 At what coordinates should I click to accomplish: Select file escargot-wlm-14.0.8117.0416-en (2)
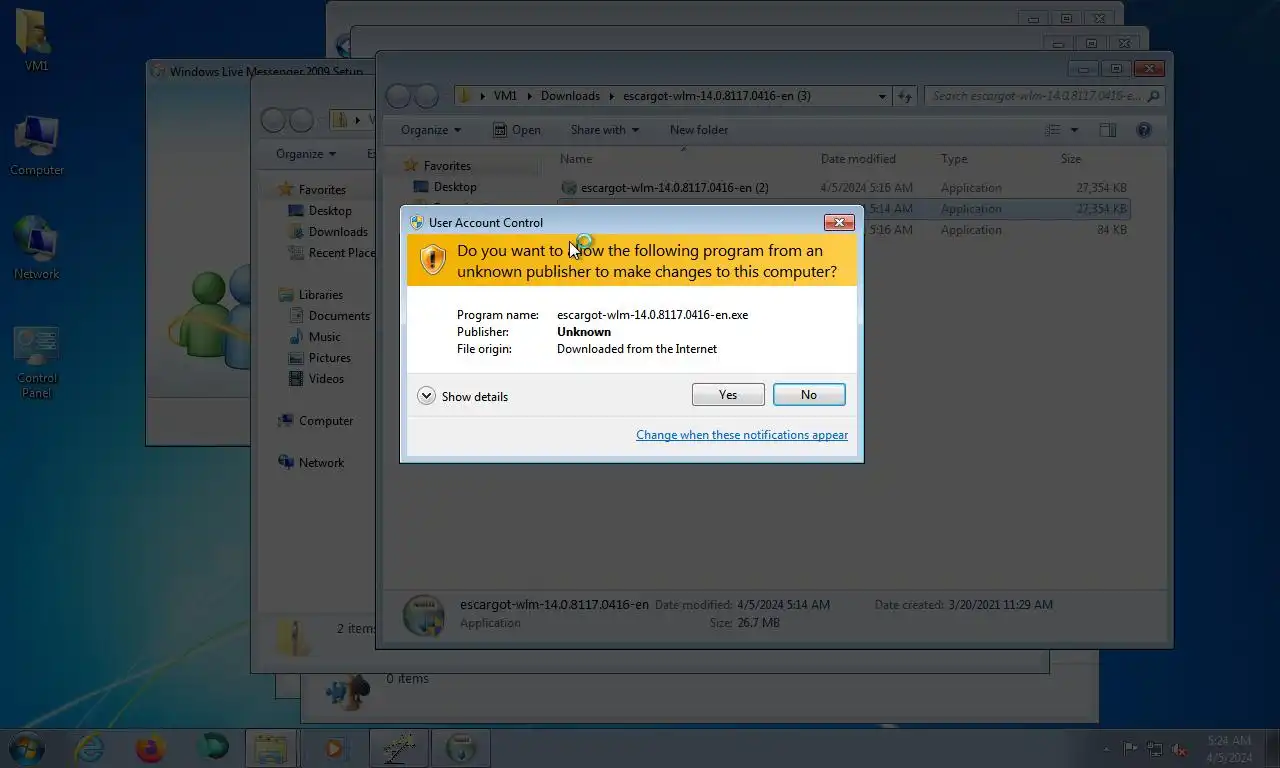pyautogui.click(x=845, y=188)
